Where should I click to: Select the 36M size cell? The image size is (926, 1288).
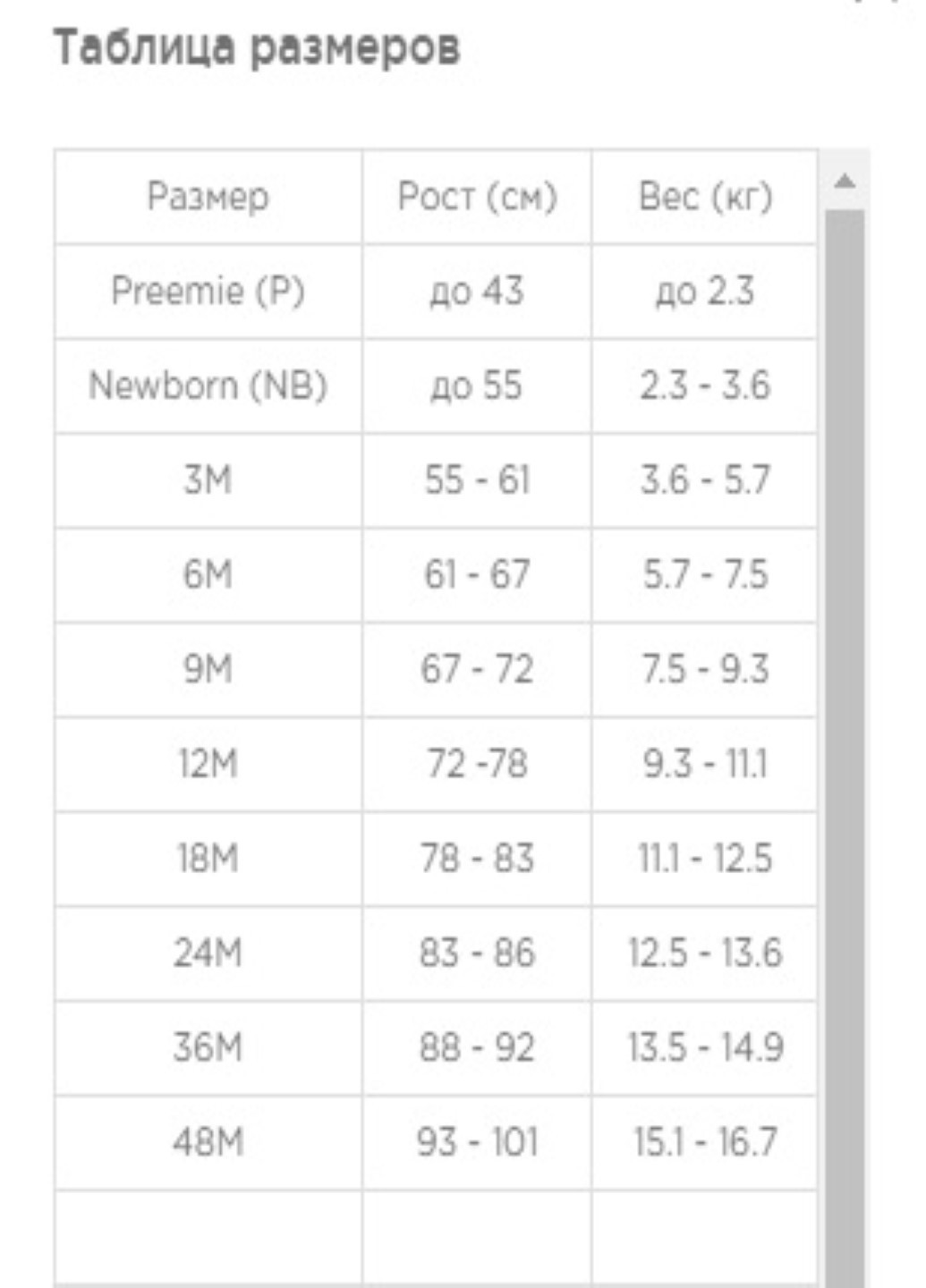208,1048
